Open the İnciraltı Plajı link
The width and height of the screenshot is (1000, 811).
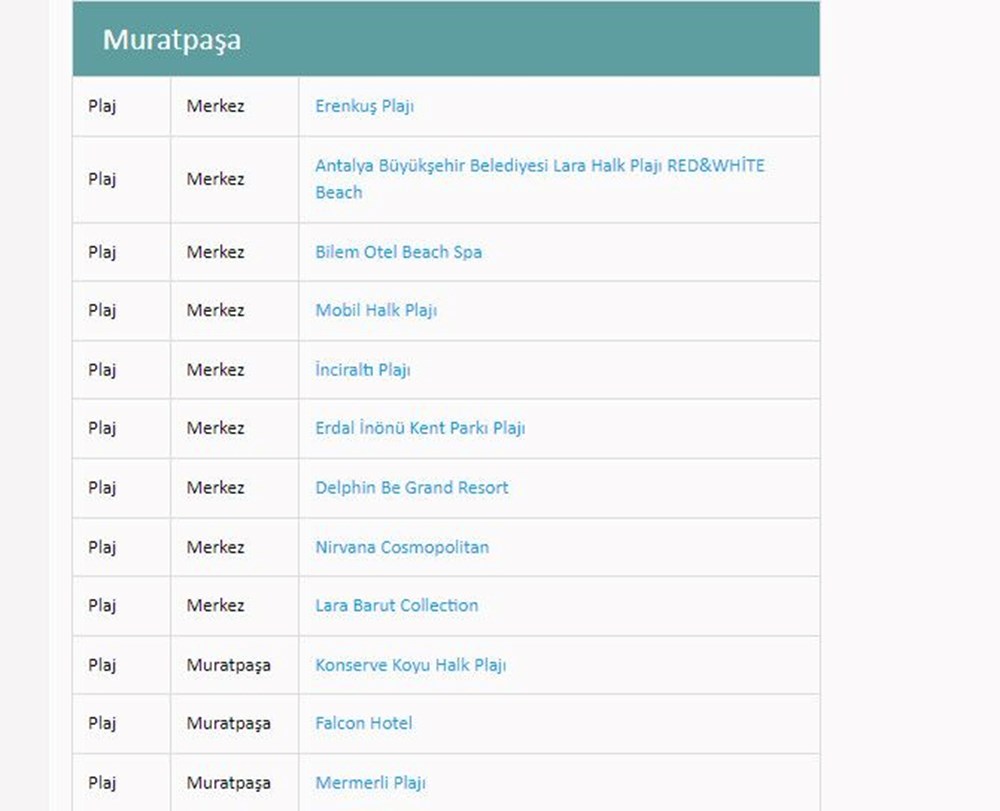click(363, 370)
